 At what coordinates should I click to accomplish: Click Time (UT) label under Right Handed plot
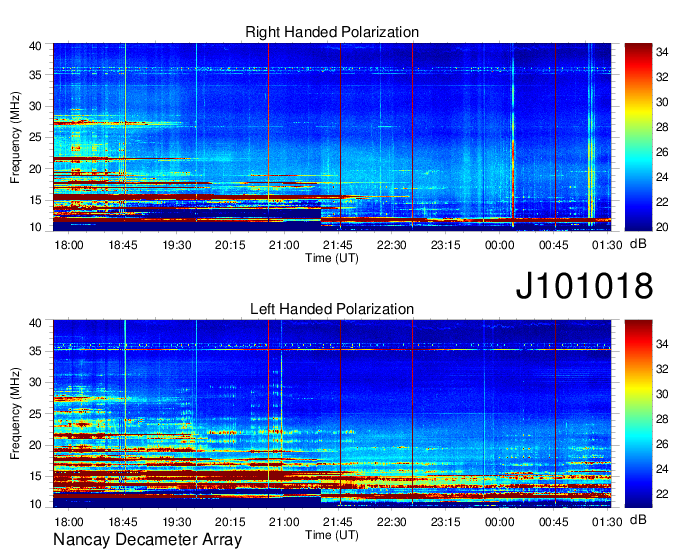pyautogui.click(x=332, y=258)
